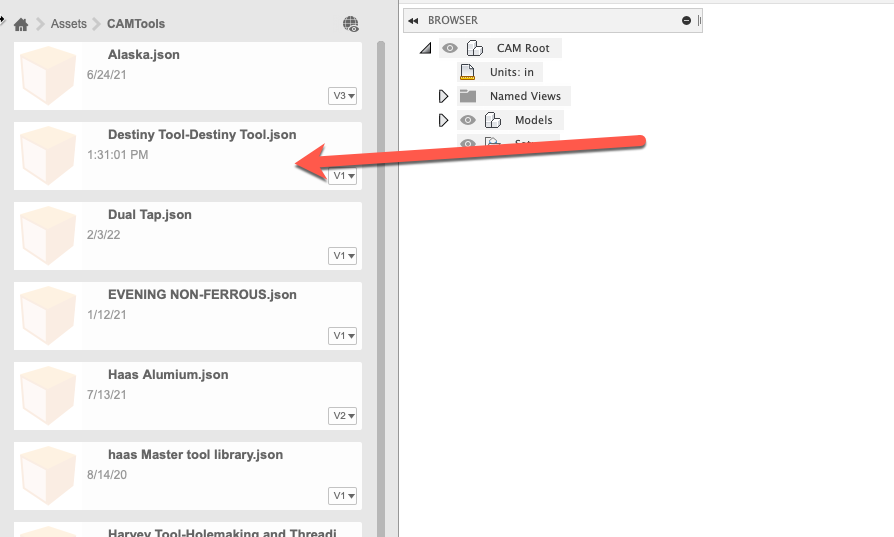Click the 2/3/22 date text

pos(103,235)
